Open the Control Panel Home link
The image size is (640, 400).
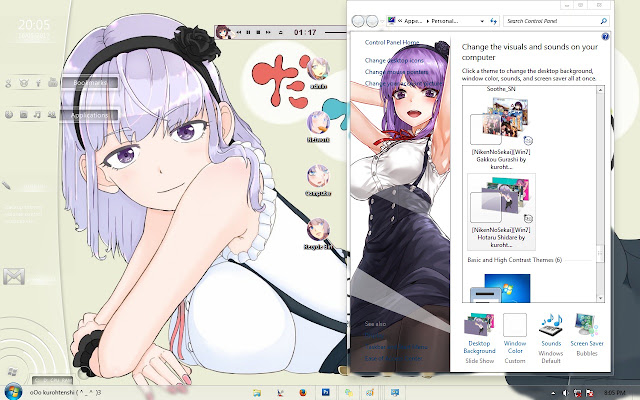tap(392, 42)
